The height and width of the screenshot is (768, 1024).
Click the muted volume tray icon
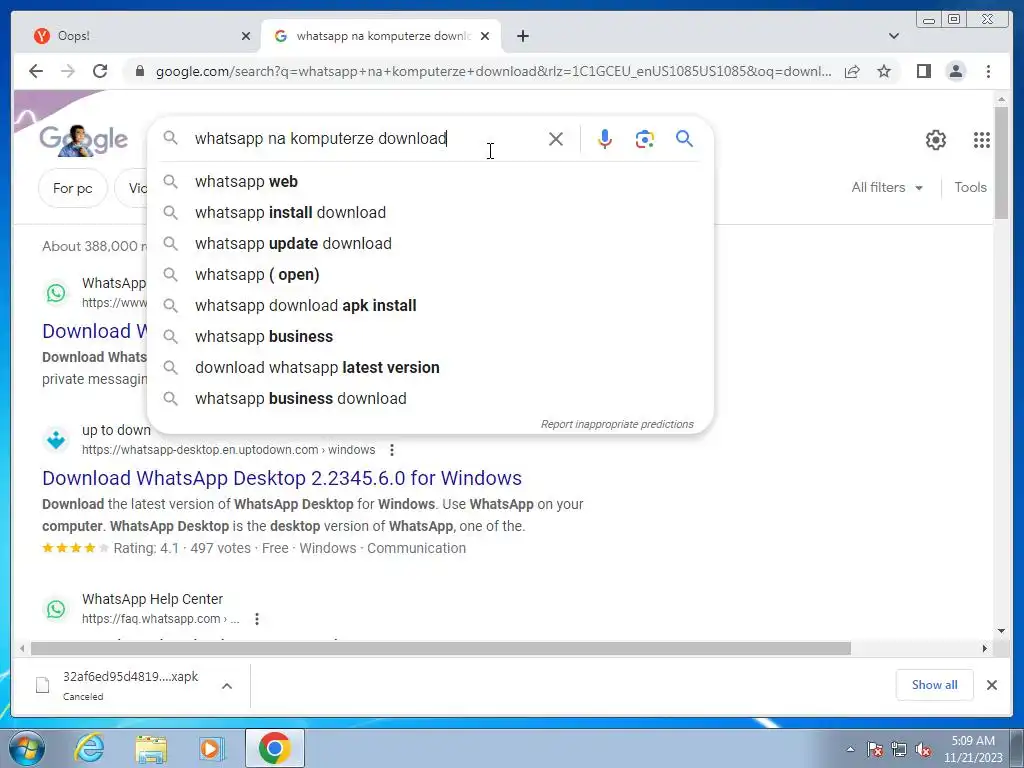[923, 750]
